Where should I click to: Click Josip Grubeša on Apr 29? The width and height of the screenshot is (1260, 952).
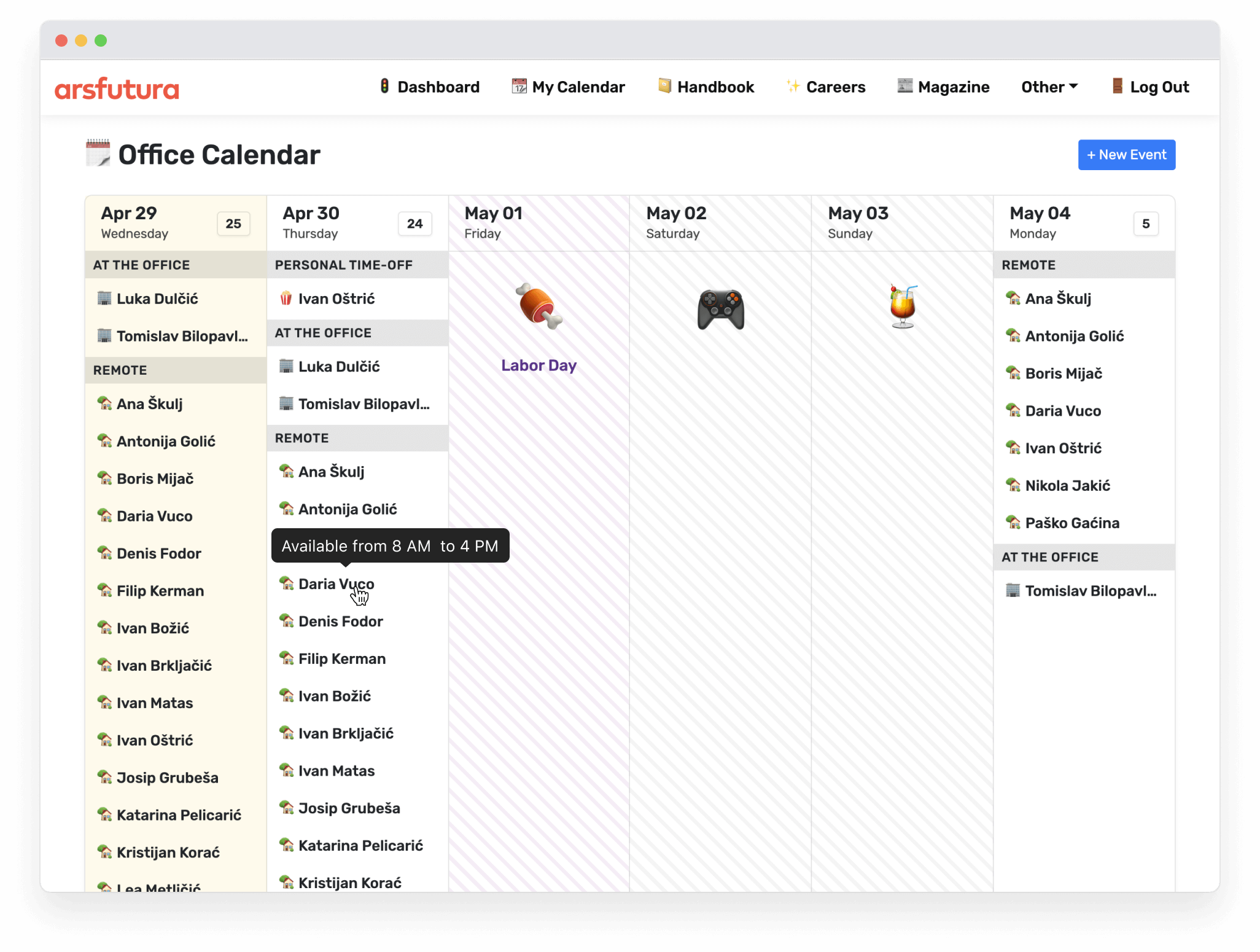[x=167, y=778]
